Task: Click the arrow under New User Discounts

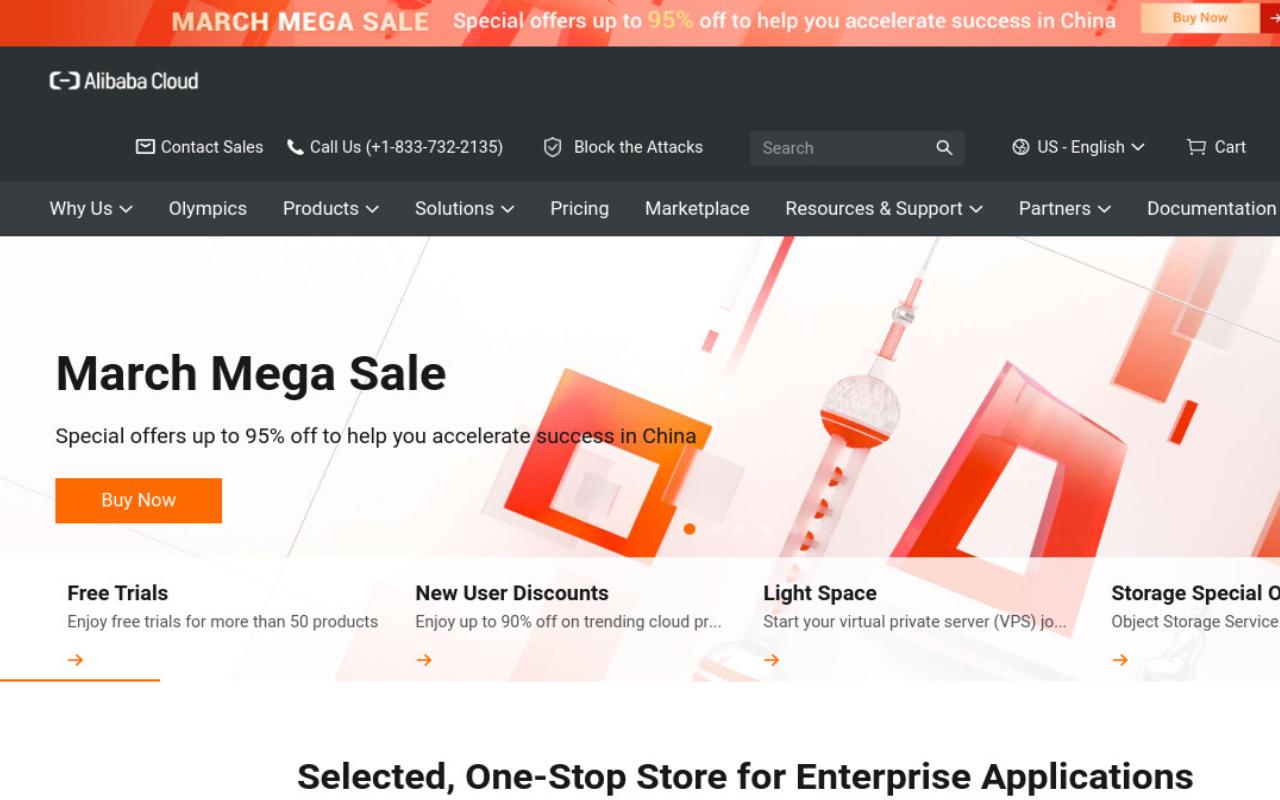Action: point(424,660)
